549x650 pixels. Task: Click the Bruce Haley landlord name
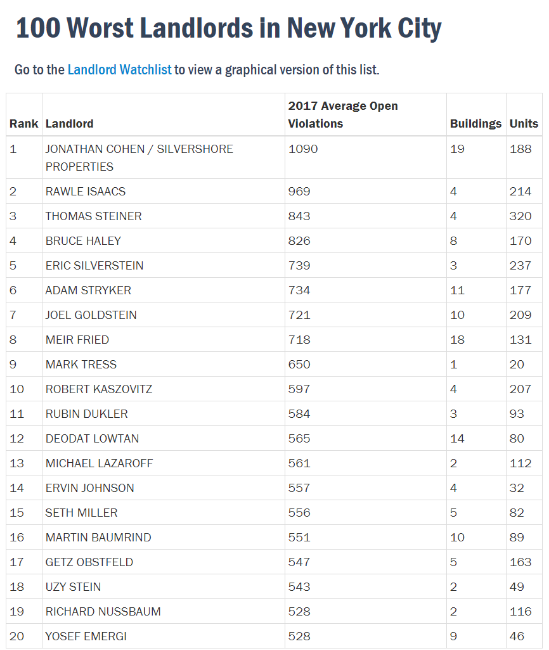point(83,241)
